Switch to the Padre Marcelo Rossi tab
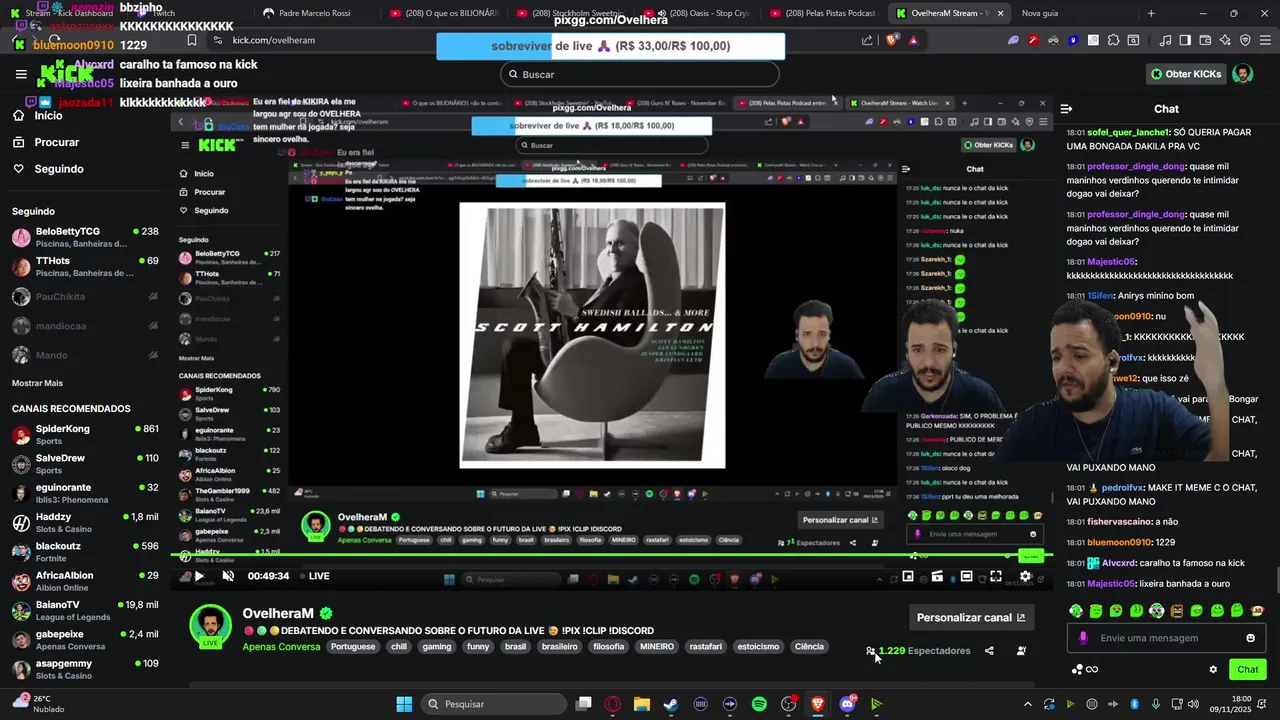The height and width of the screenshot is (720, 1280). tap(315, 13)
